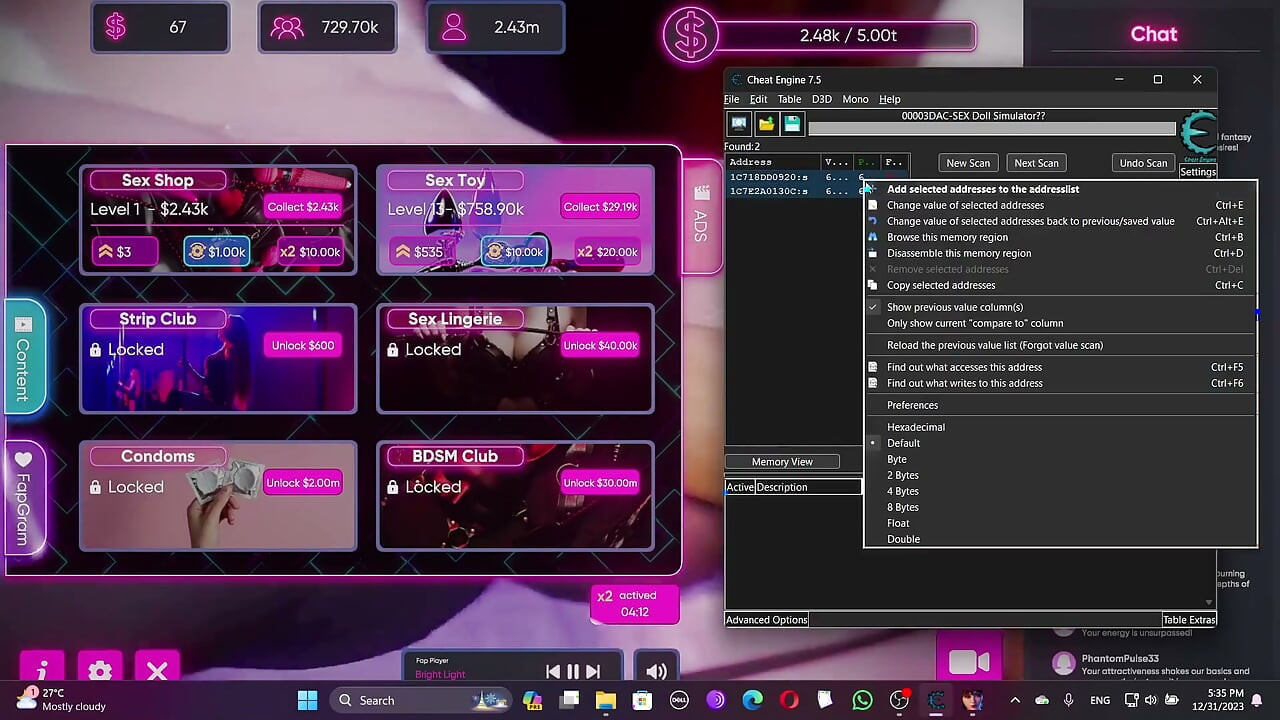Collect $2.43k from Sex Shop
The height and width of the screenshot is (720, 1280).
coord(303,207)
